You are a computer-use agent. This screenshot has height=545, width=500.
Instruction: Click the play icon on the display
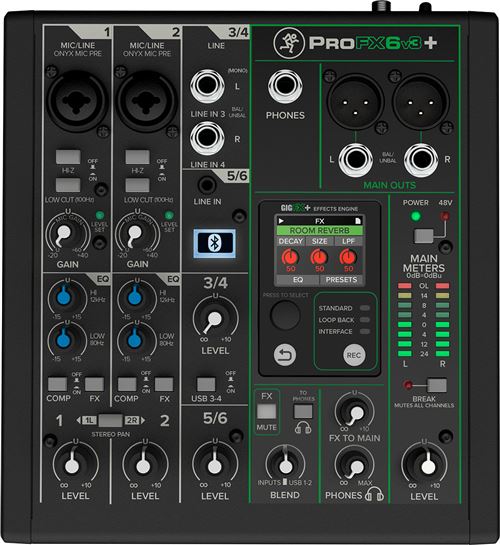tap(281, 221)
